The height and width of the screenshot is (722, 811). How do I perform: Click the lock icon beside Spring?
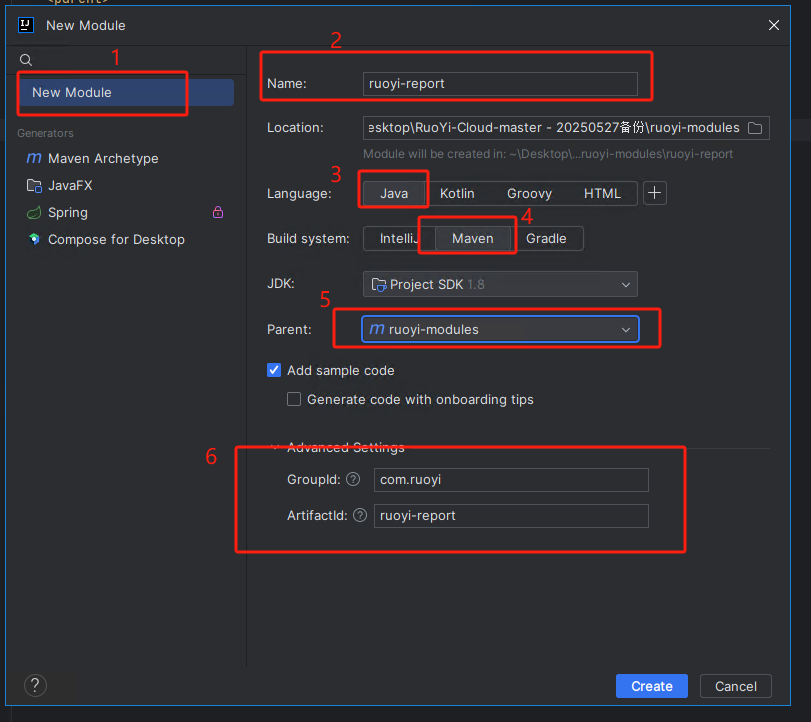coord(218,212)
